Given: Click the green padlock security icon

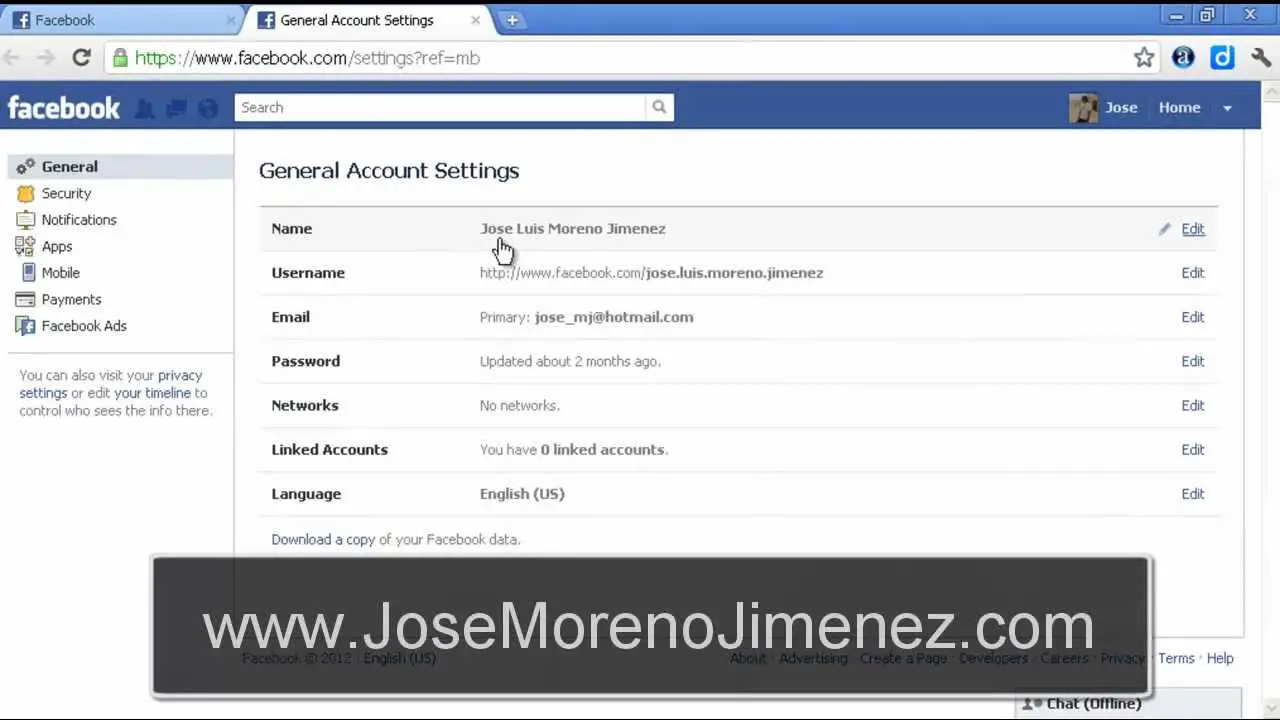Looking at the screenshot, I should 120,58.
